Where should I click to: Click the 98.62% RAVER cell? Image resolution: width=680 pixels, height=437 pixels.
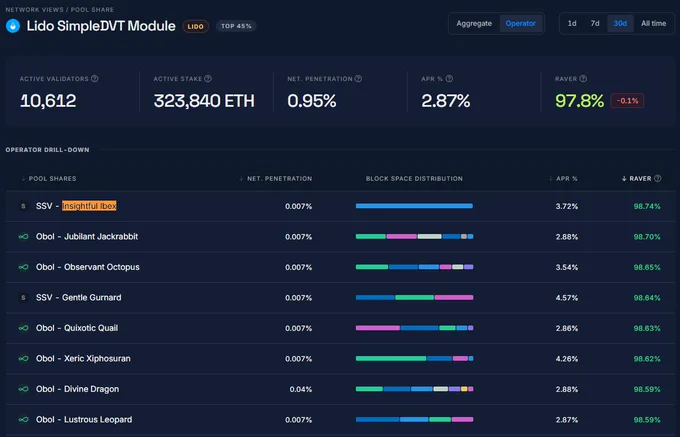coord(647,359)
